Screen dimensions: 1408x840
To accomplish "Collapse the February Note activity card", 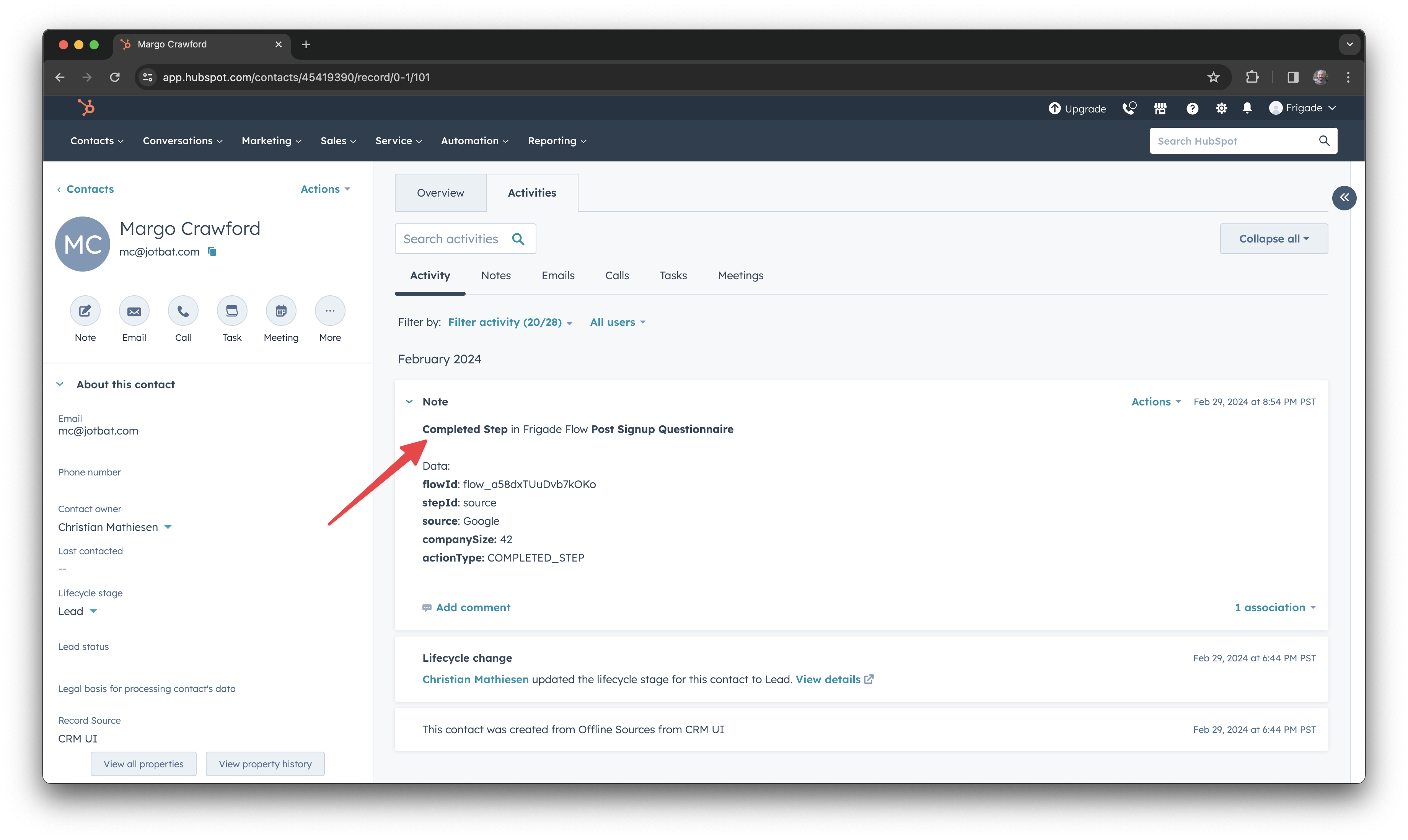I will 409,401.
